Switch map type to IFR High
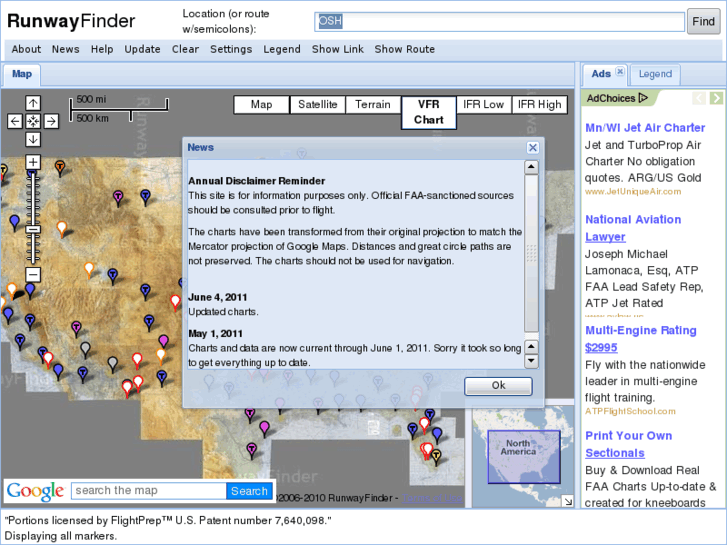The width and height of the screenshot is (727, 545). click(540, 104)
